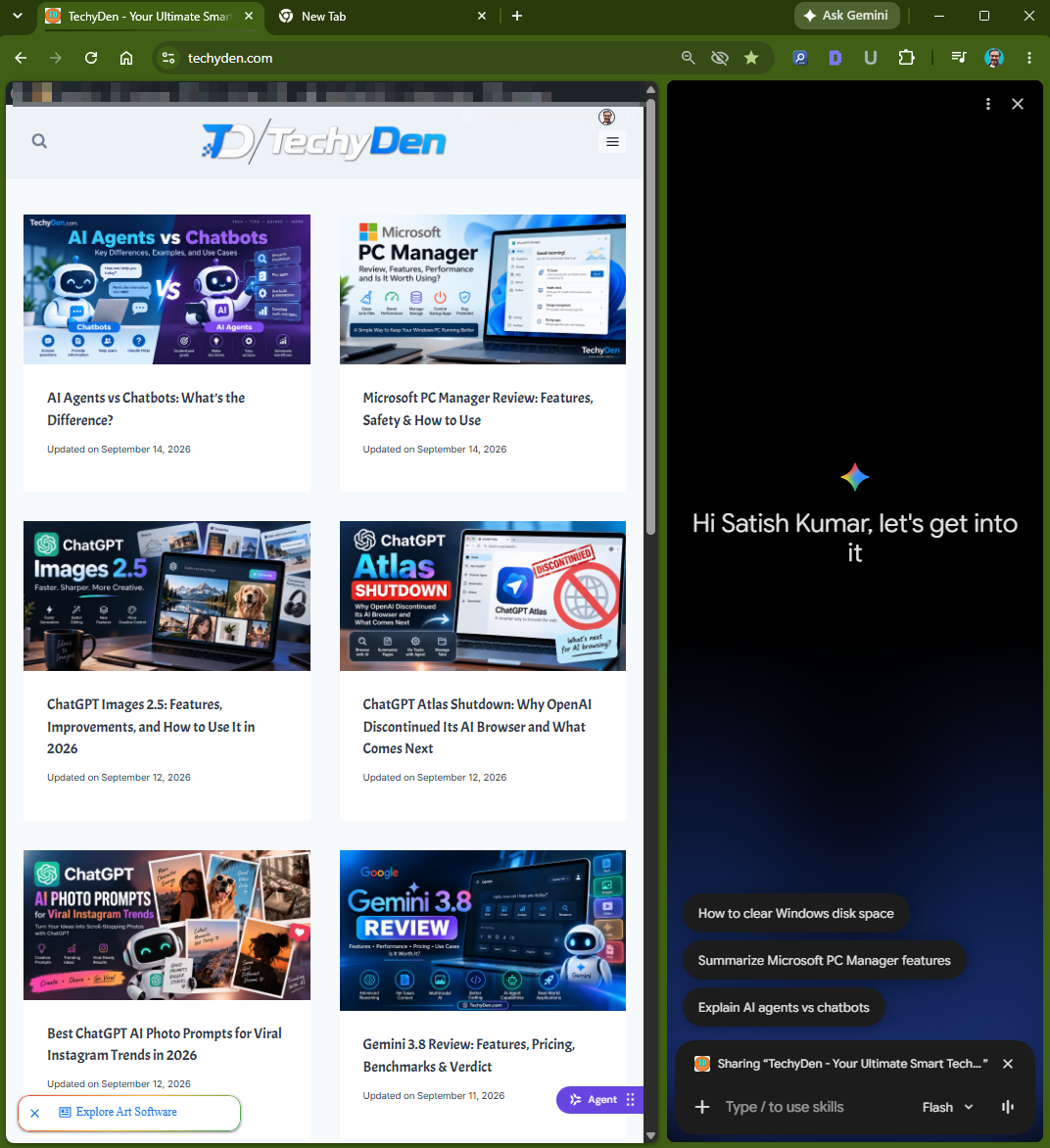
Task: Open the Gemini 3.8 Review thumbnail
Action: pos(483,931)
